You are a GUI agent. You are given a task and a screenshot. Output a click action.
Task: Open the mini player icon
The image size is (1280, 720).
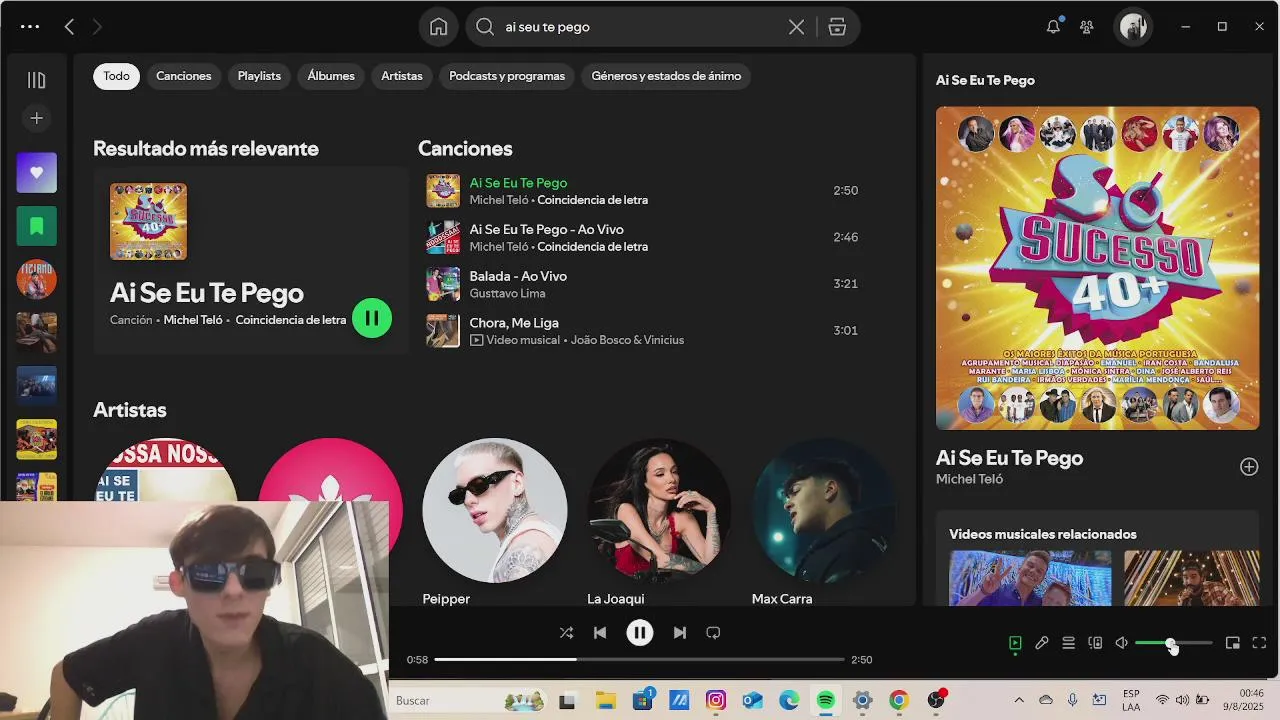click(x=1233, y=643)
